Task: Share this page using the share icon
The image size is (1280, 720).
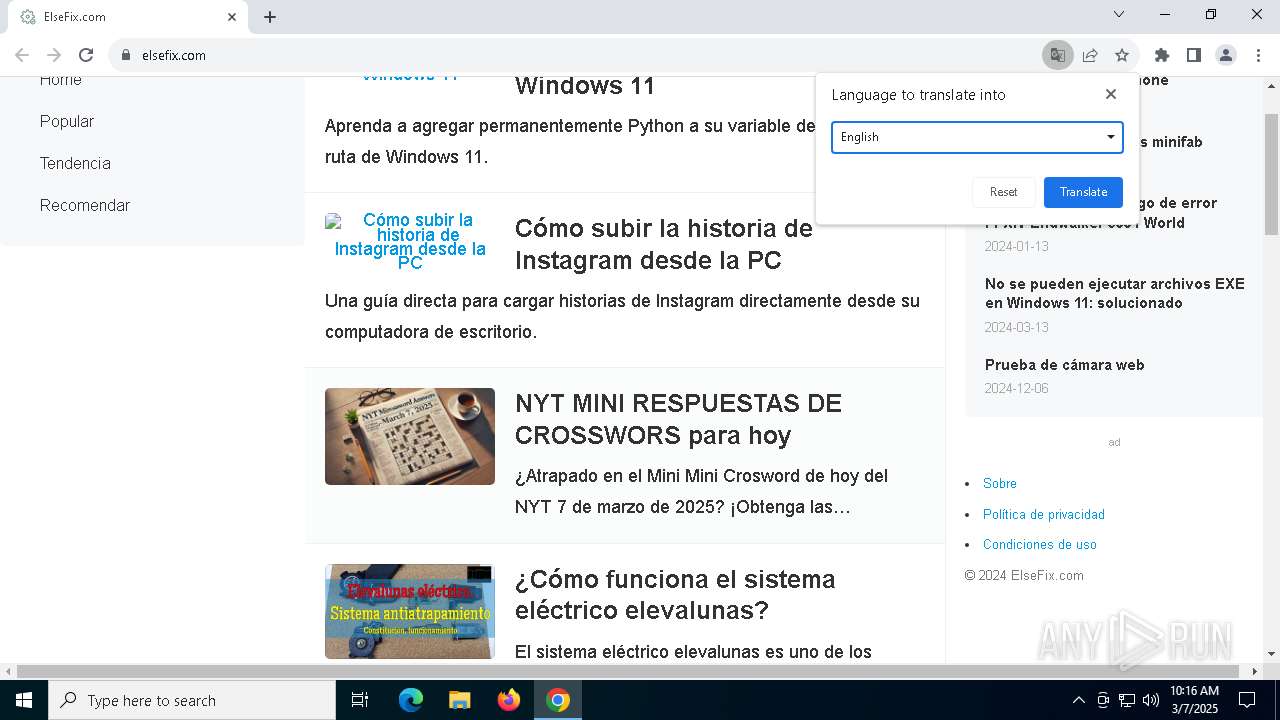Action: click(1090, 55)
